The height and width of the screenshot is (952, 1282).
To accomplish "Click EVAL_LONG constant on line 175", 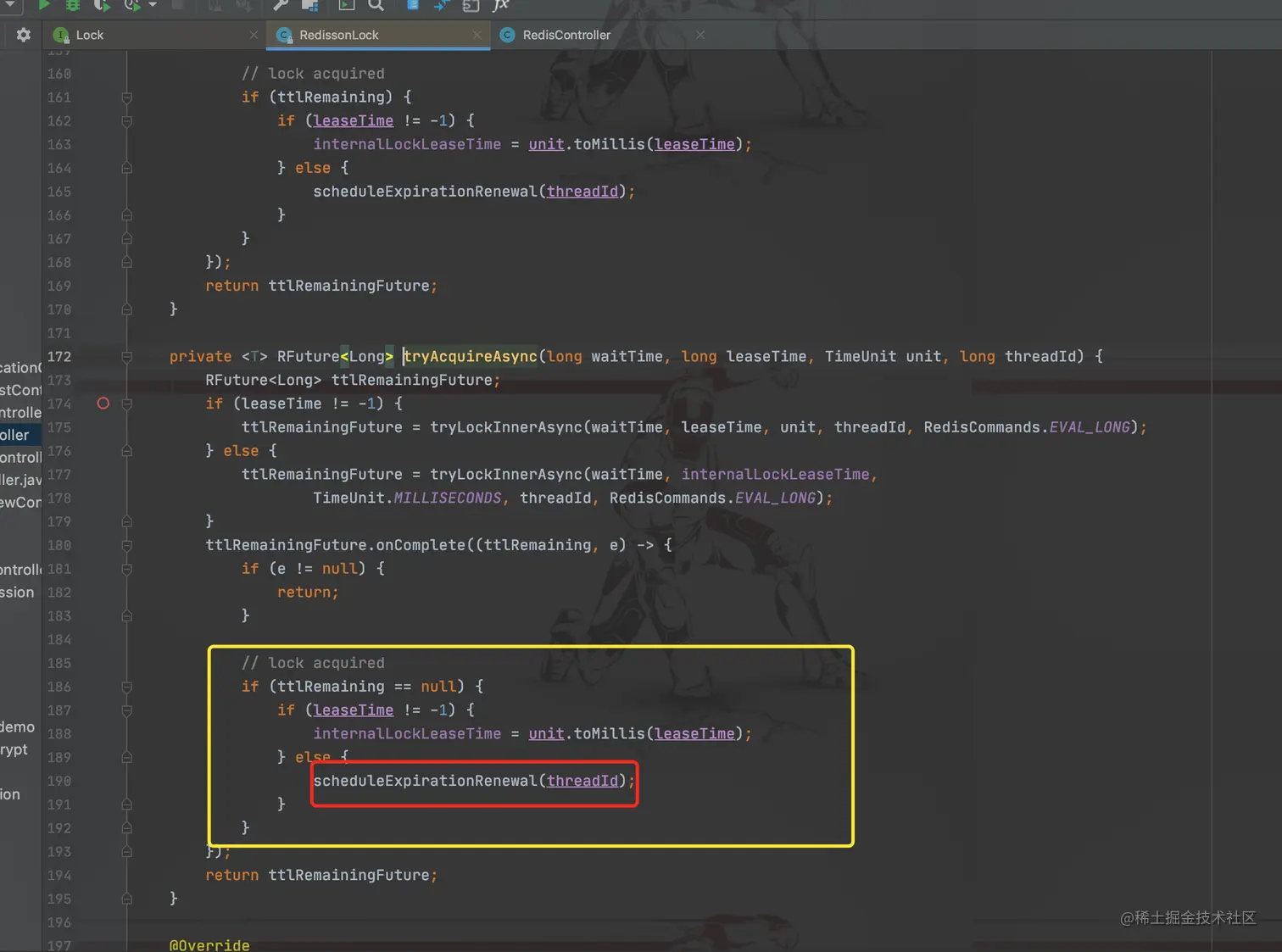I will tap(1090, 427).
